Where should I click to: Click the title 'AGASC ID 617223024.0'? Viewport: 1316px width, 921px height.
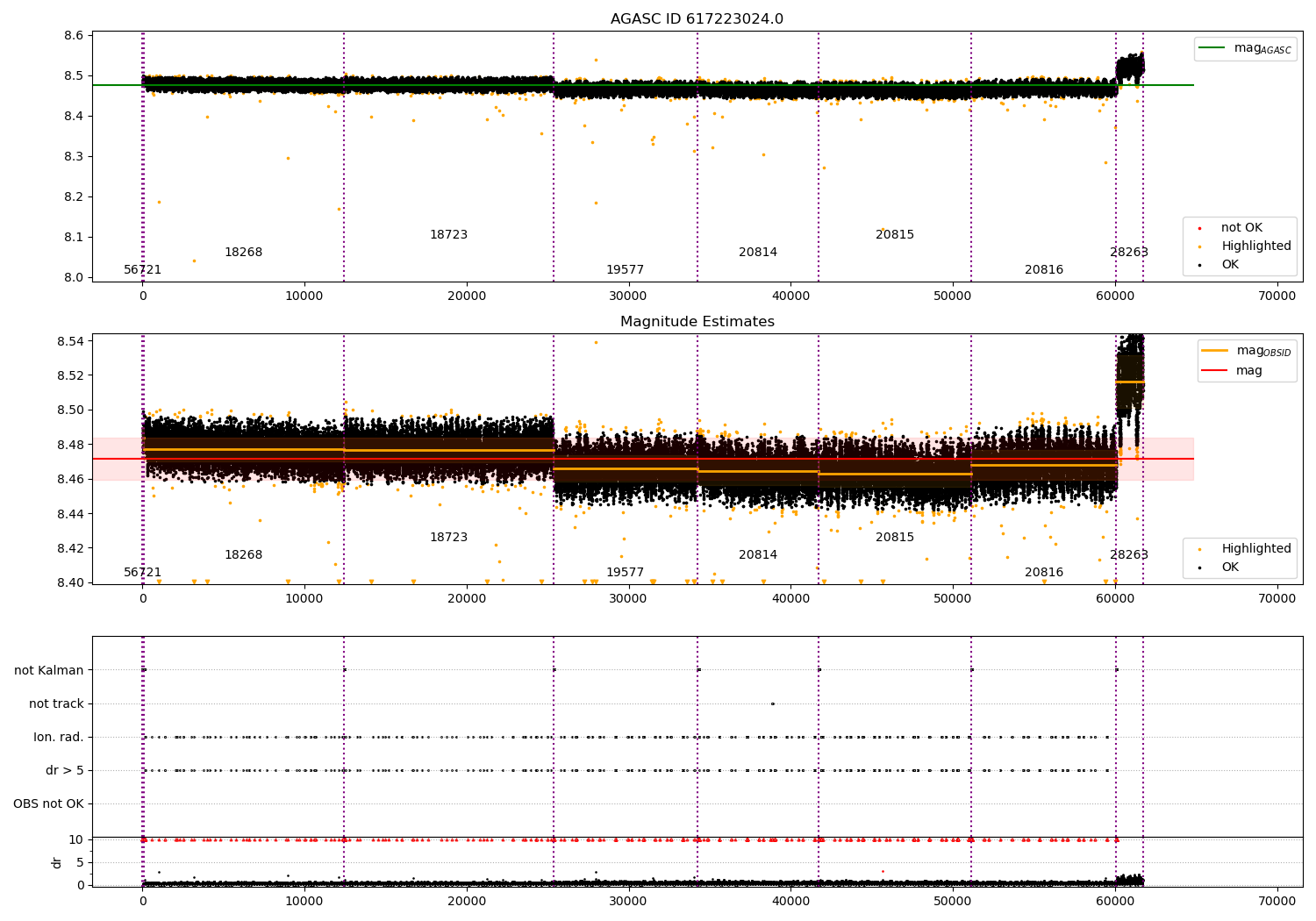click(x=697, y=19)
